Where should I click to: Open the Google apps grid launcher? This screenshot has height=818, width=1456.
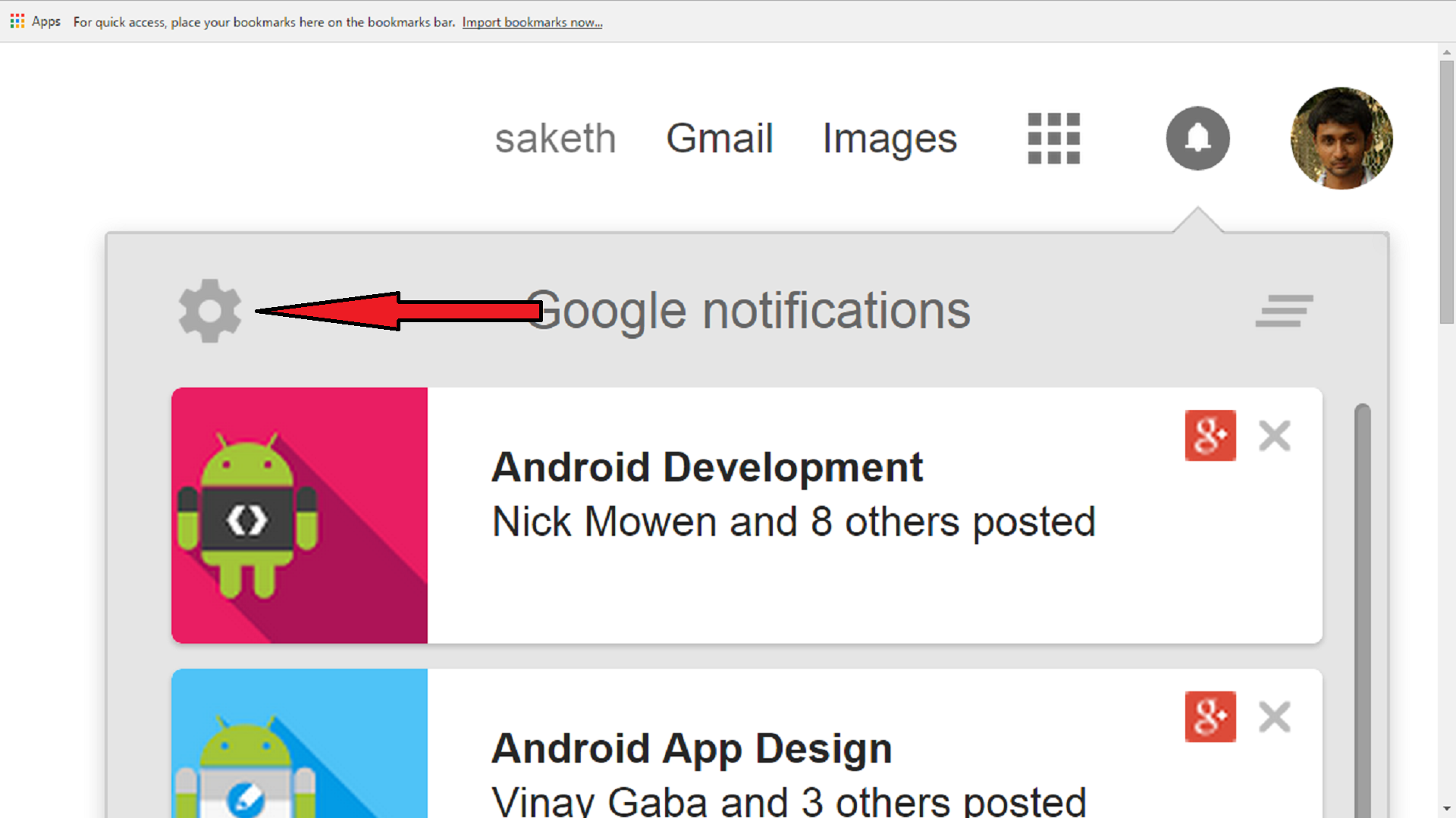[1053, 138]
